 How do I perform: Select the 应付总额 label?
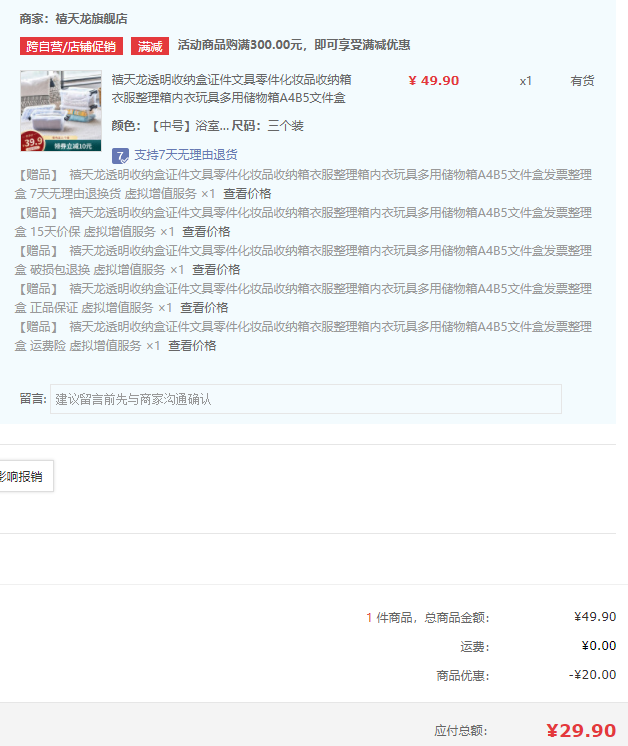pos(461,731)
